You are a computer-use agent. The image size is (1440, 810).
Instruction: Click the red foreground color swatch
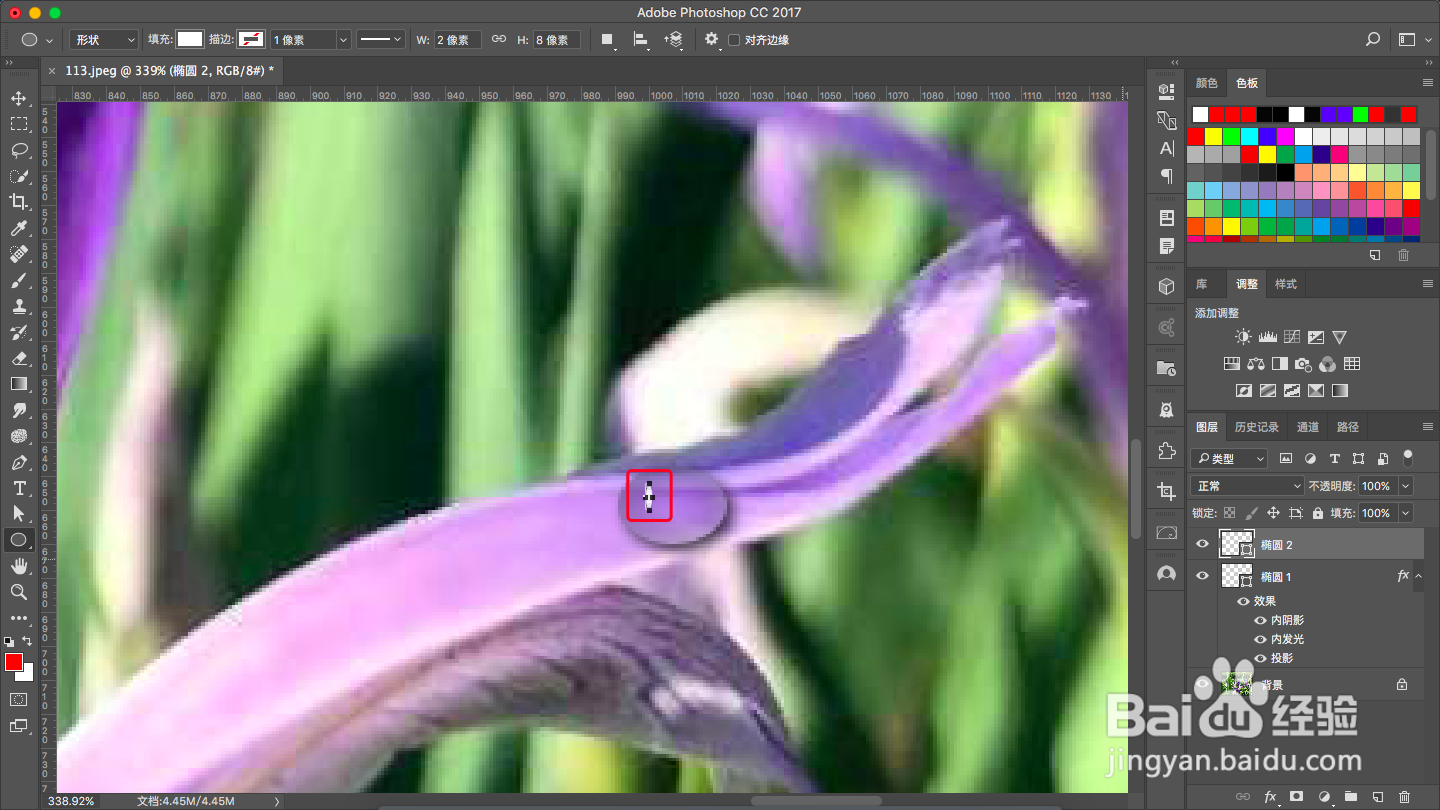pyautogui.click(x=14, y=662)
